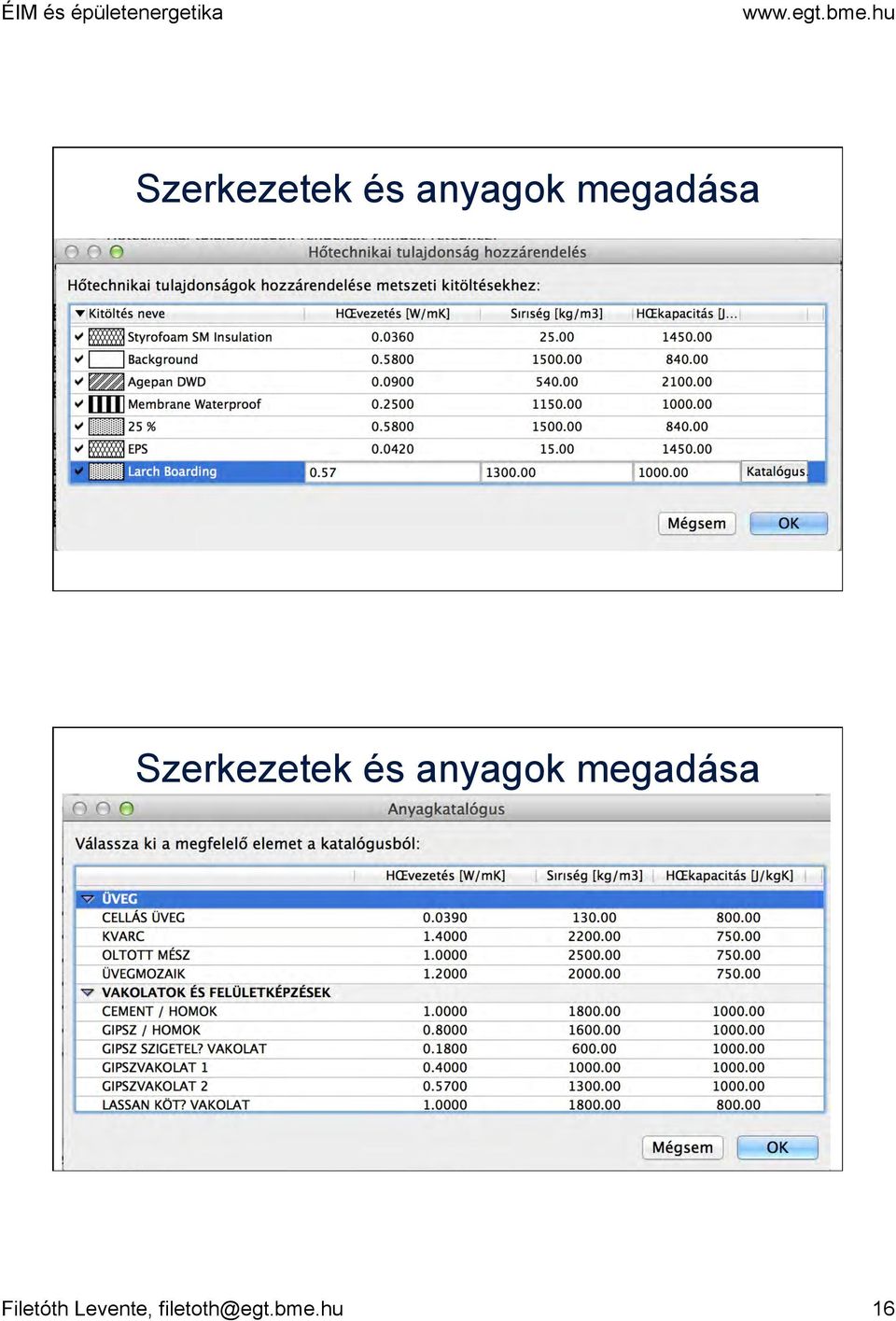Viewport: 896px width, 1321px height.
Task: Select the OLTOTT MÉSZ catalog row
Action: tap(449, 955)
